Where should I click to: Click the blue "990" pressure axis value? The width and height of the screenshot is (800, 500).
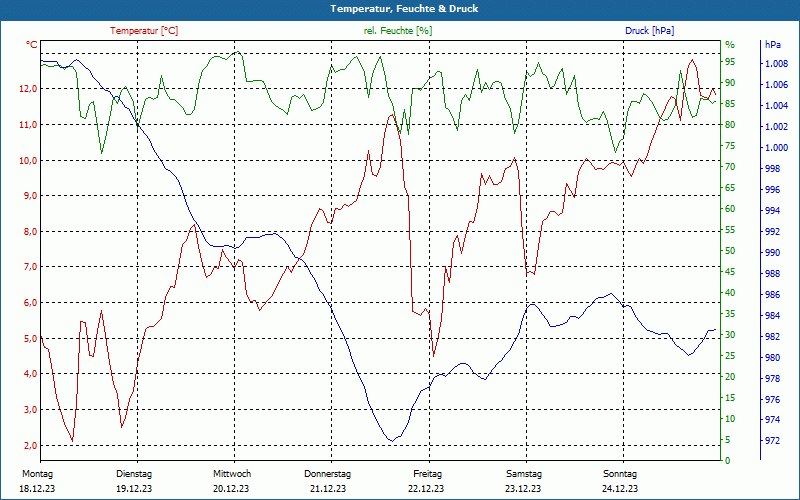pyautogui.click(x=773, y=253)
